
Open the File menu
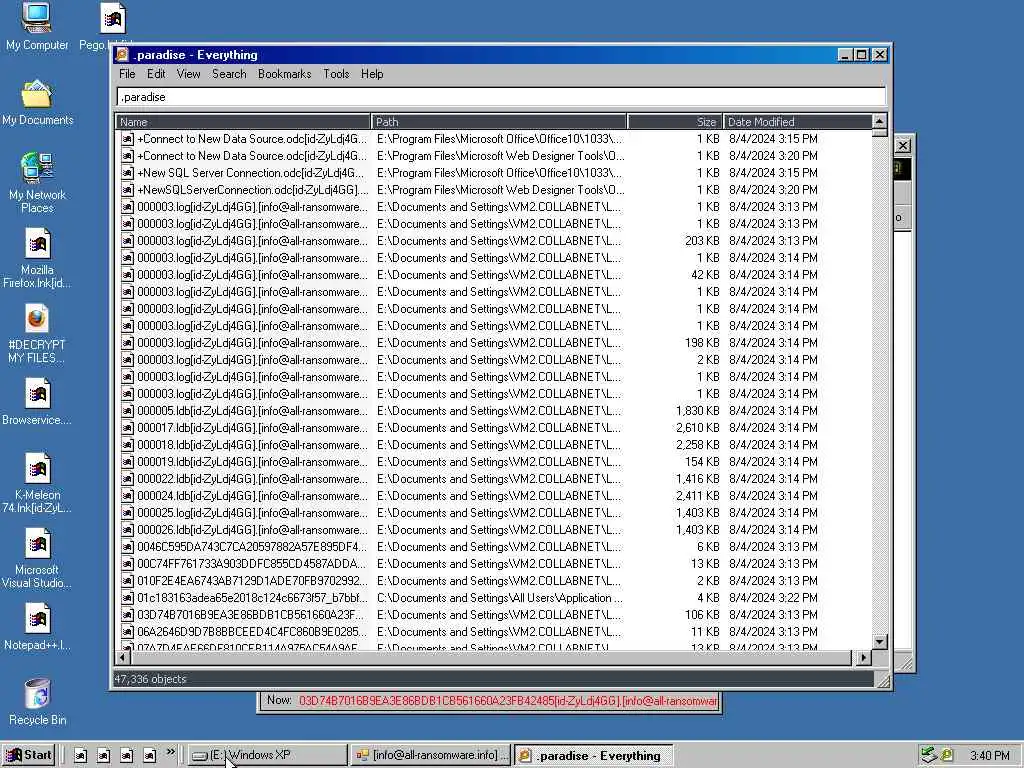click(x=127, y=74)
